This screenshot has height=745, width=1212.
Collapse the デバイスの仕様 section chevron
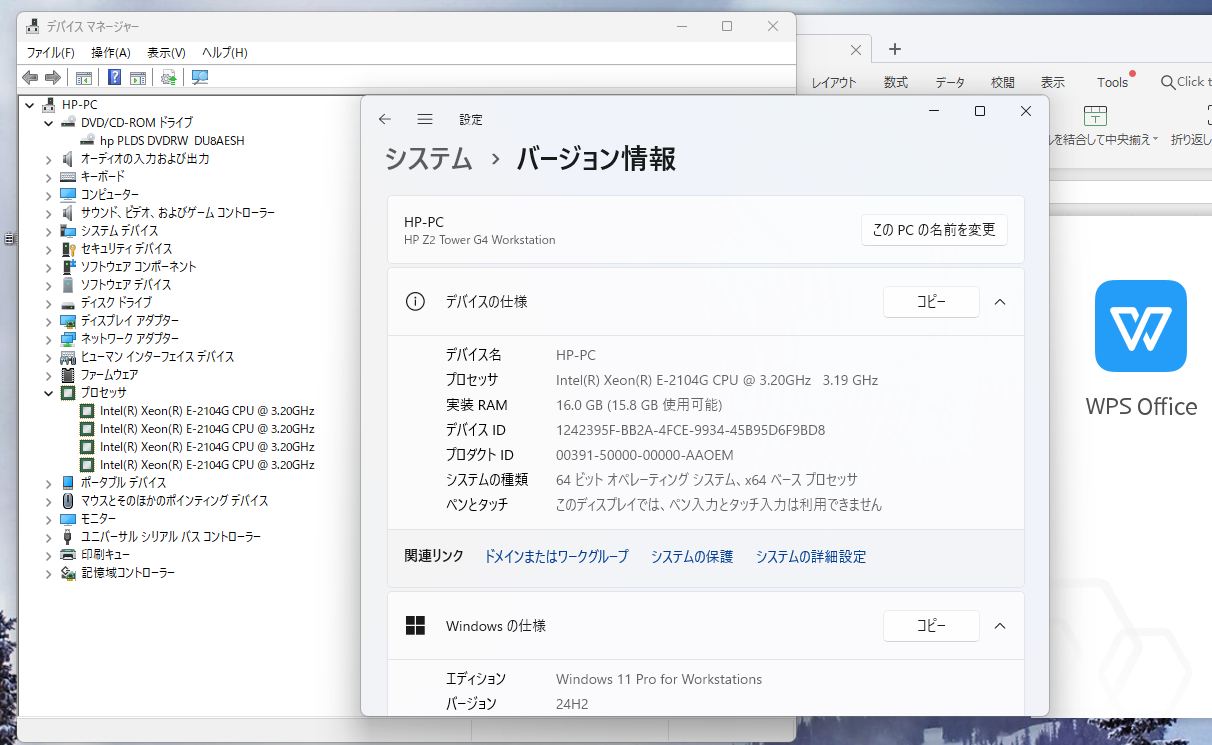[1000, 301]
